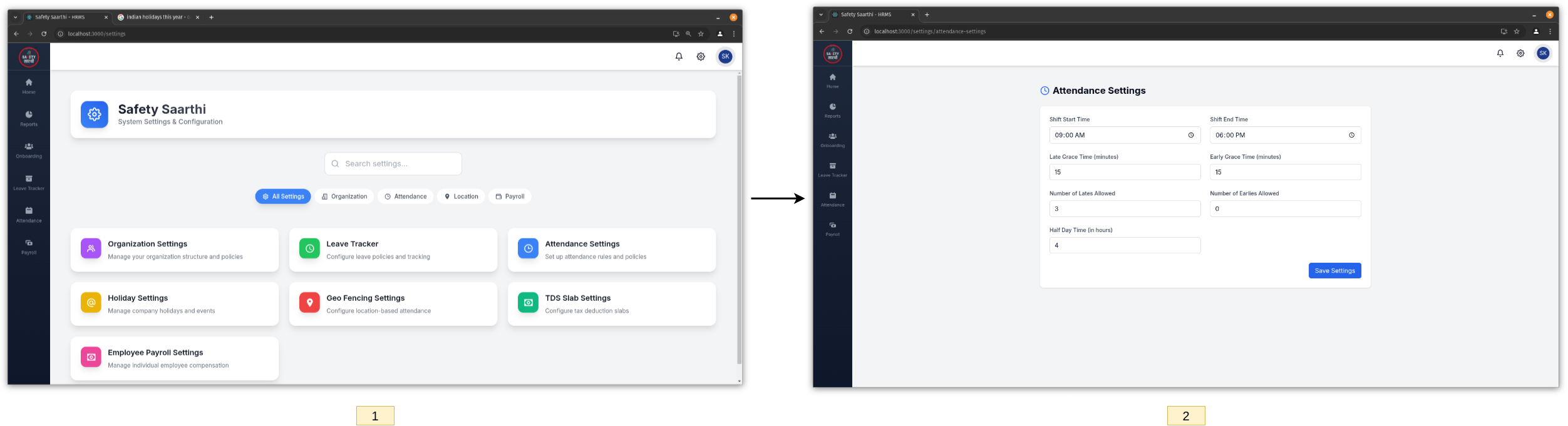Click the green Leave Tracker card icon
1568x426 pixels.
coord(309,248)
